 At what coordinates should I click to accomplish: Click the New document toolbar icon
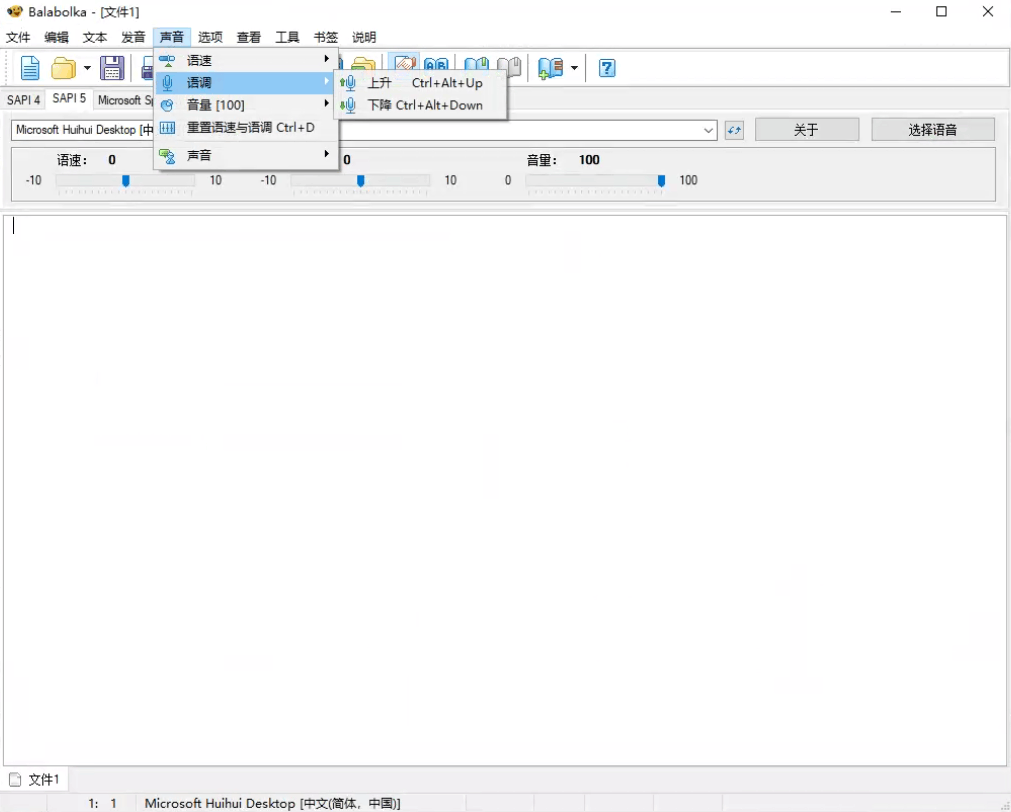point(30,68)
